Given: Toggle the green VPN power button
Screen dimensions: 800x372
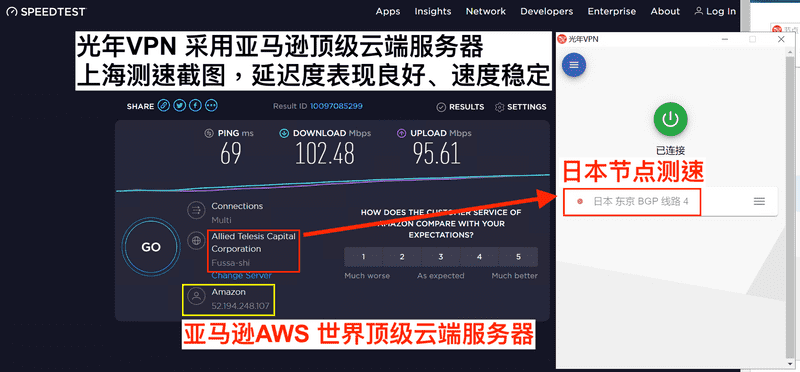Looking at the screenshot, I should [670, 119].
